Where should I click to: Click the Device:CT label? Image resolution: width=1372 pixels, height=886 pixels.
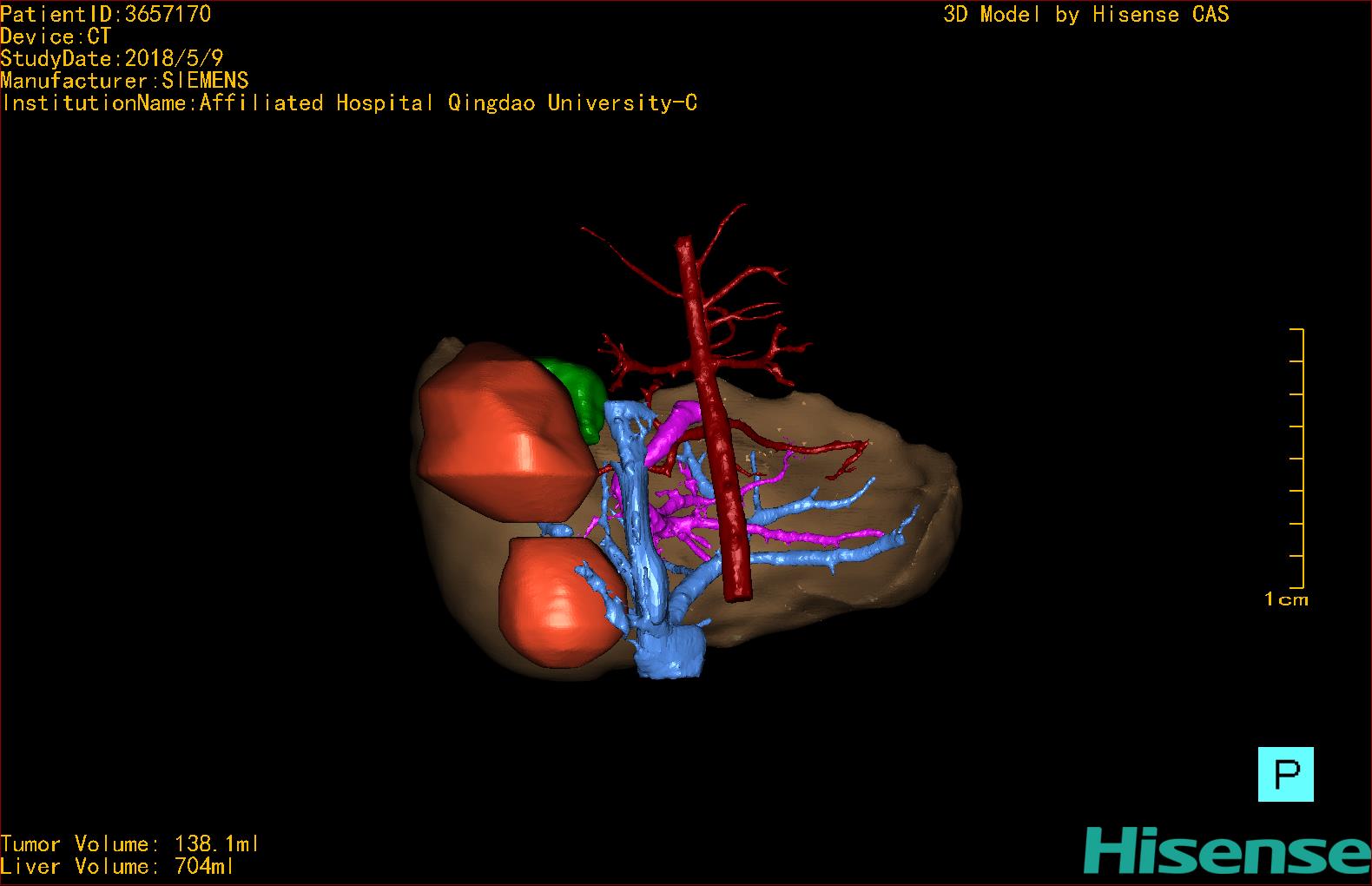[x=56, y=36]
